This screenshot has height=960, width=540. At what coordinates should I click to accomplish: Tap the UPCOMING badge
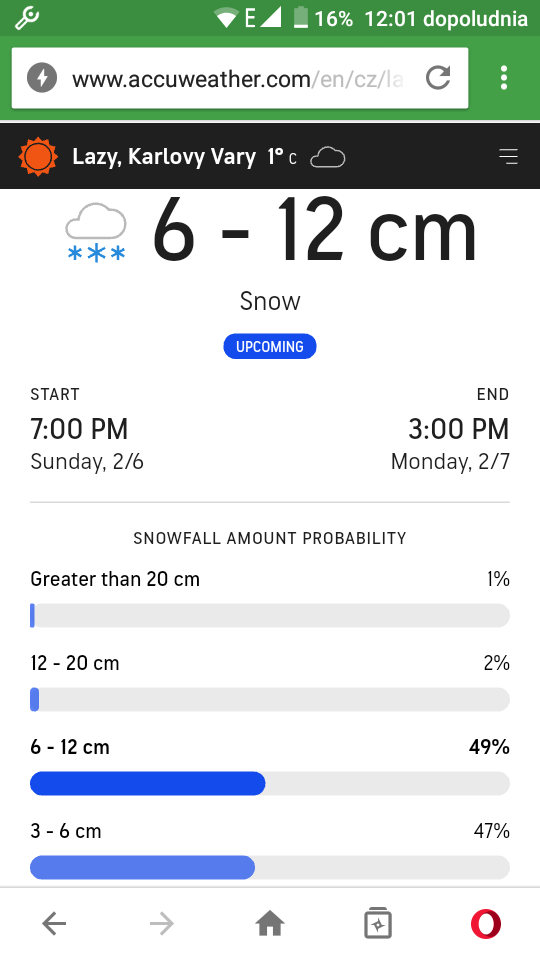tap(270, 347)
